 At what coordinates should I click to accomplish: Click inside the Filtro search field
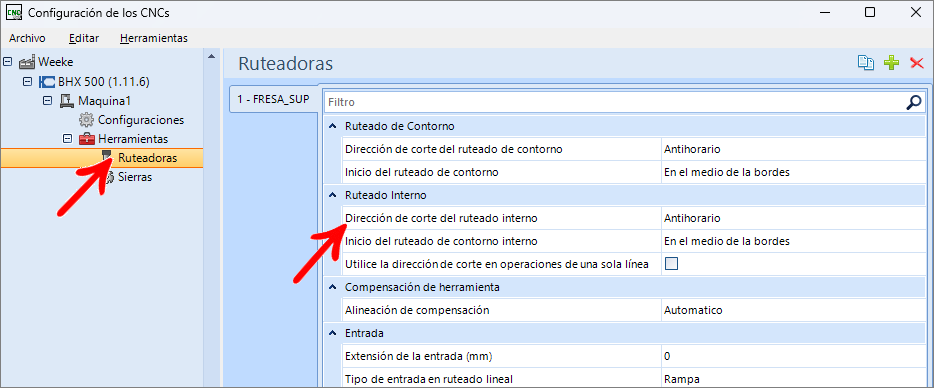[614, 103]
